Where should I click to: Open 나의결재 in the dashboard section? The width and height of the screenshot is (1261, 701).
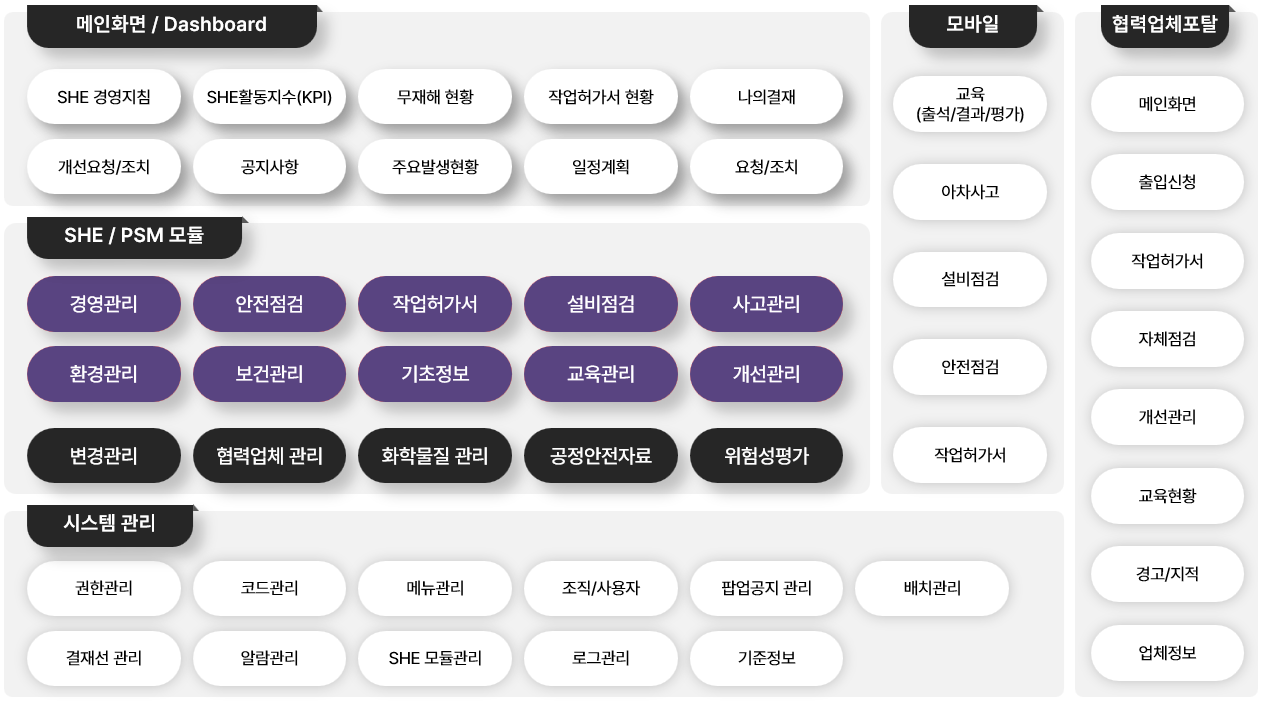click(x=766, y=97)
